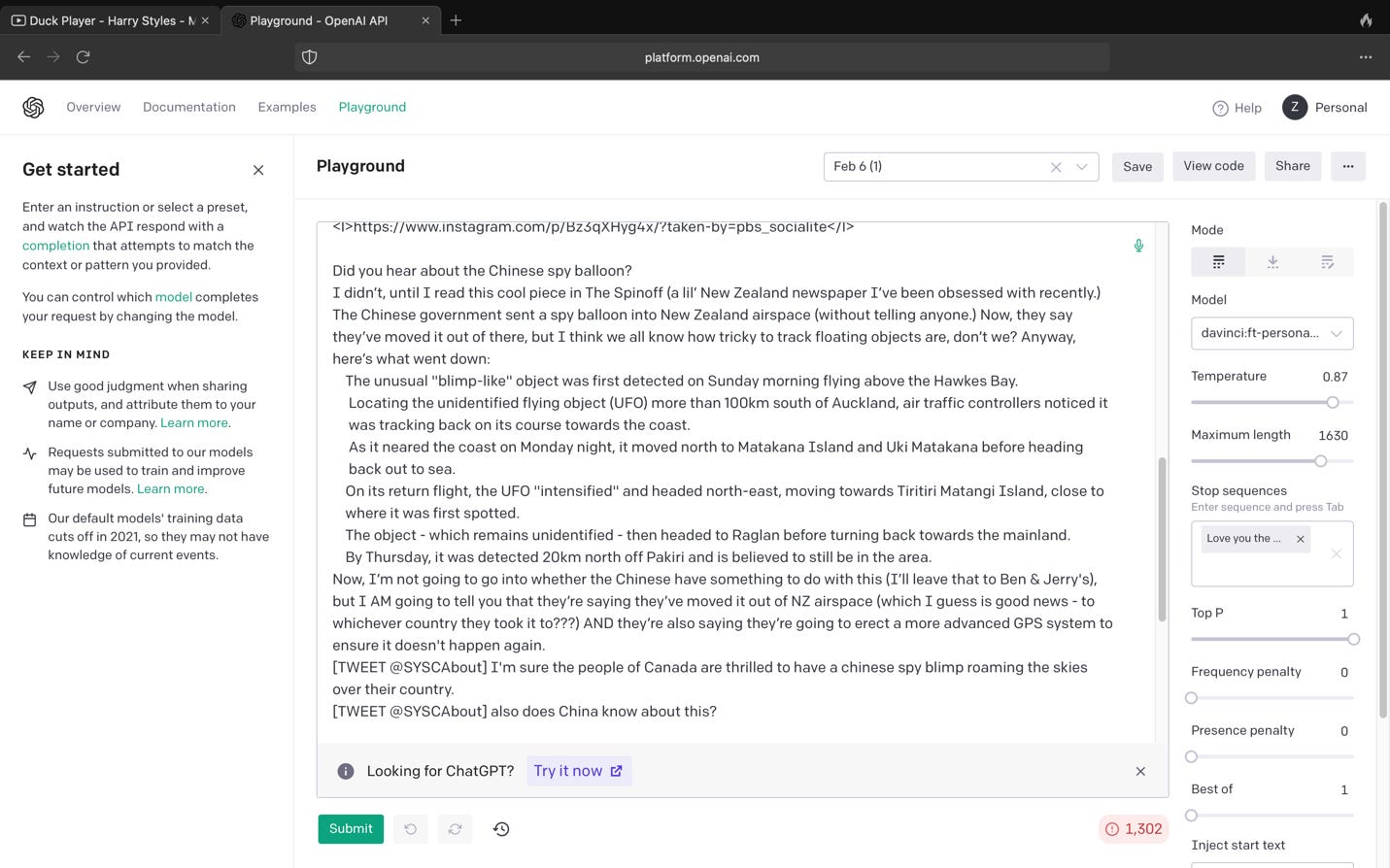Click the Personal account label
The width and height of the screenshot is (1390, 868).
1340,108
